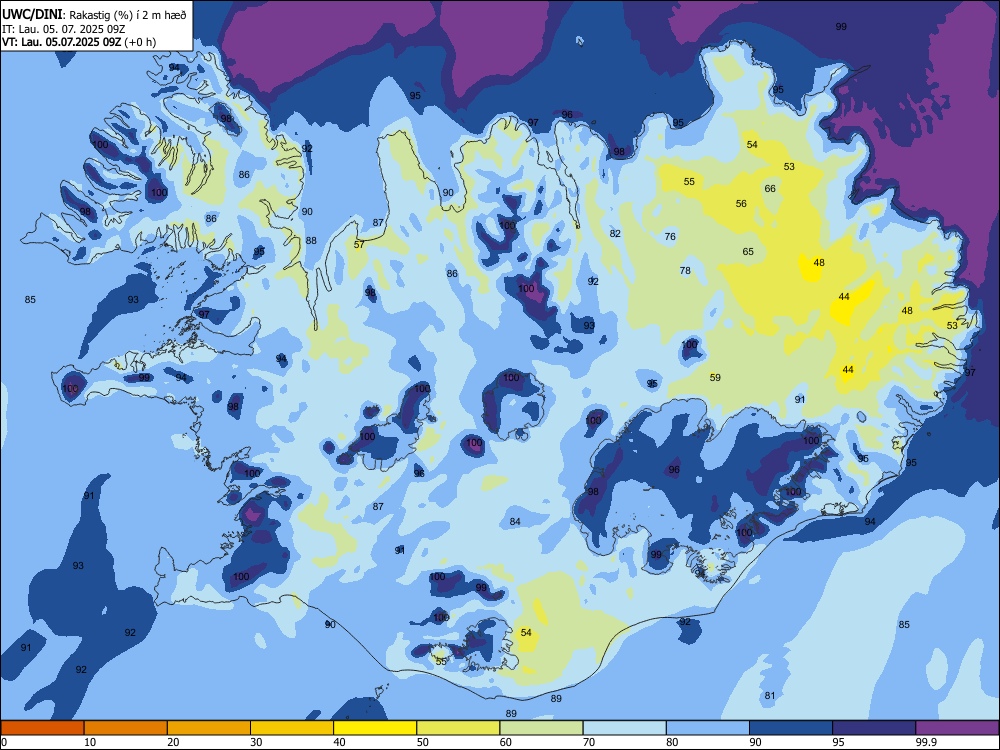Click the map humidity value '66'
1000x750 pixels.
(x=770, y=189)
